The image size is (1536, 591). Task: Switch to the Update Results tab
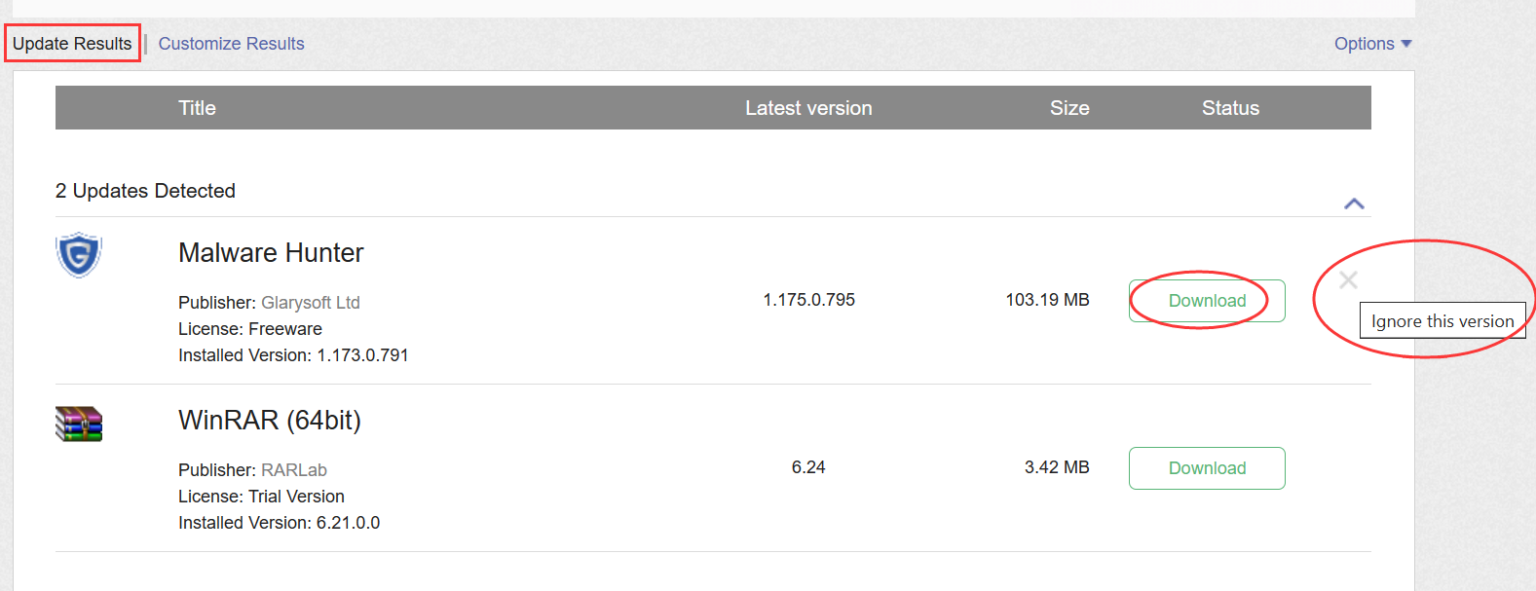point(72,44)
